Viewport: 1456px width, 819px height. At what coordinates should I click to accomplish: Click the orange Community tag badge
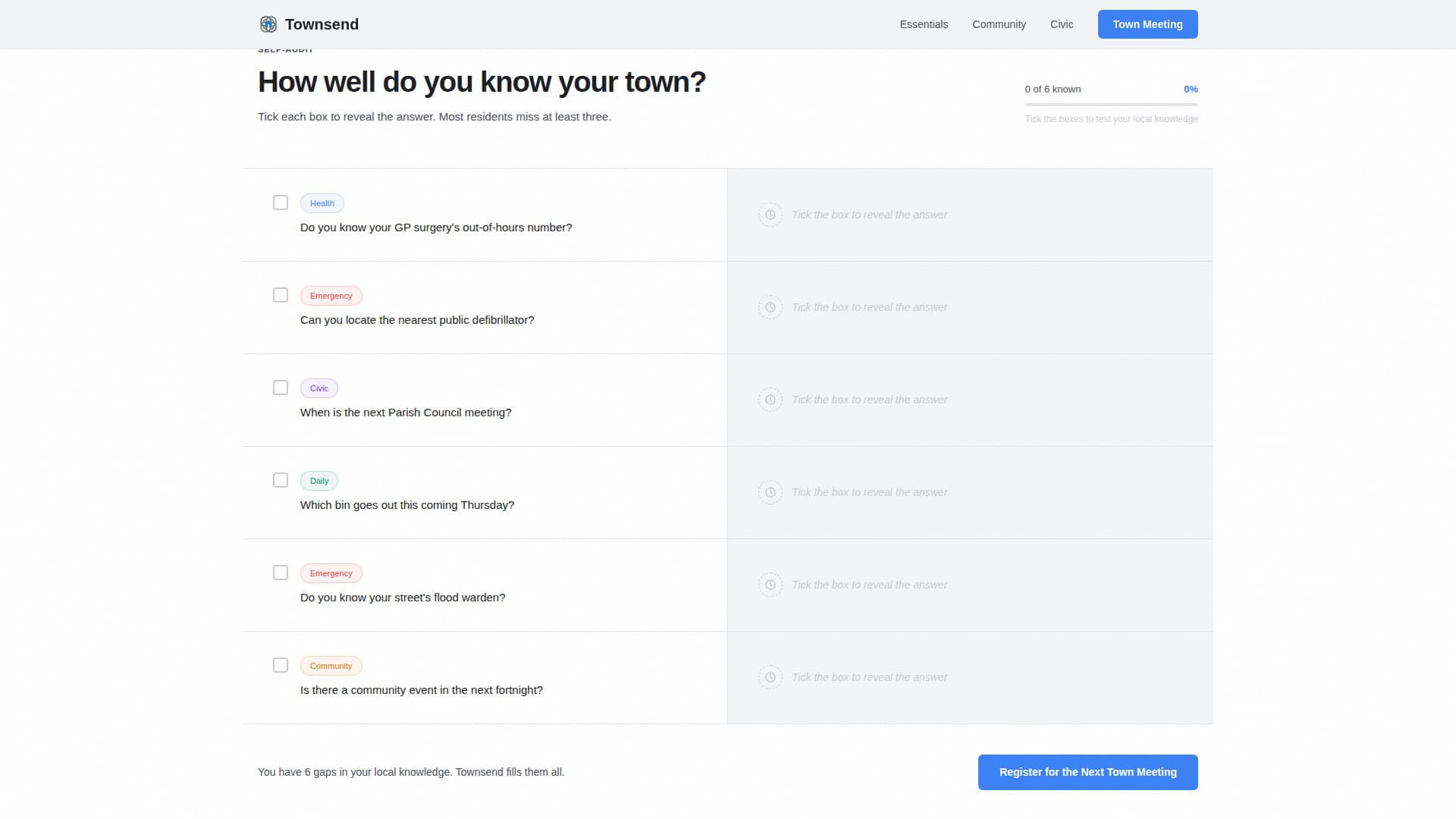[x=331, y=666]
